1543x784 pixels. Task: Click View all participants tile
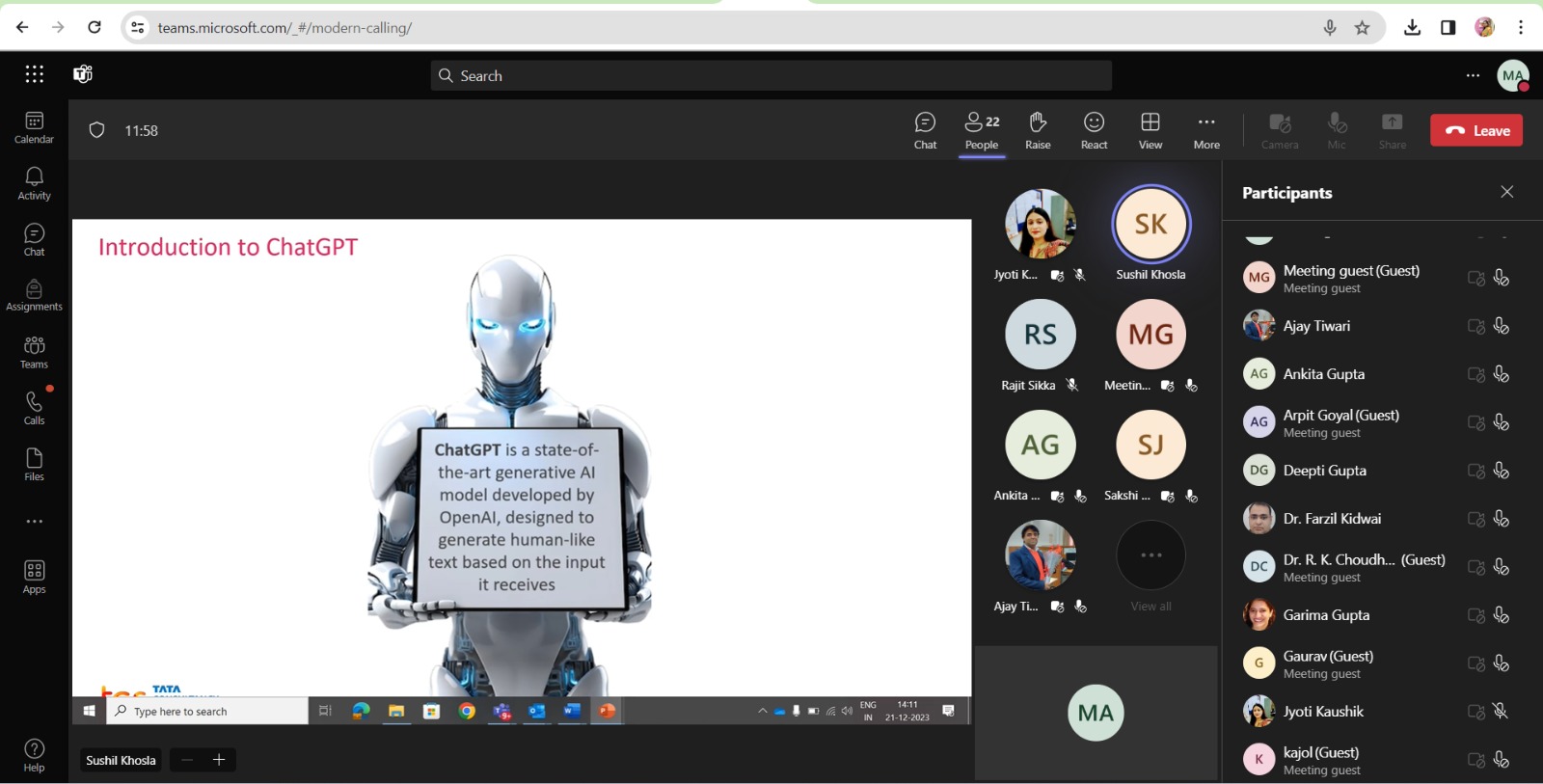point(1150,566)
